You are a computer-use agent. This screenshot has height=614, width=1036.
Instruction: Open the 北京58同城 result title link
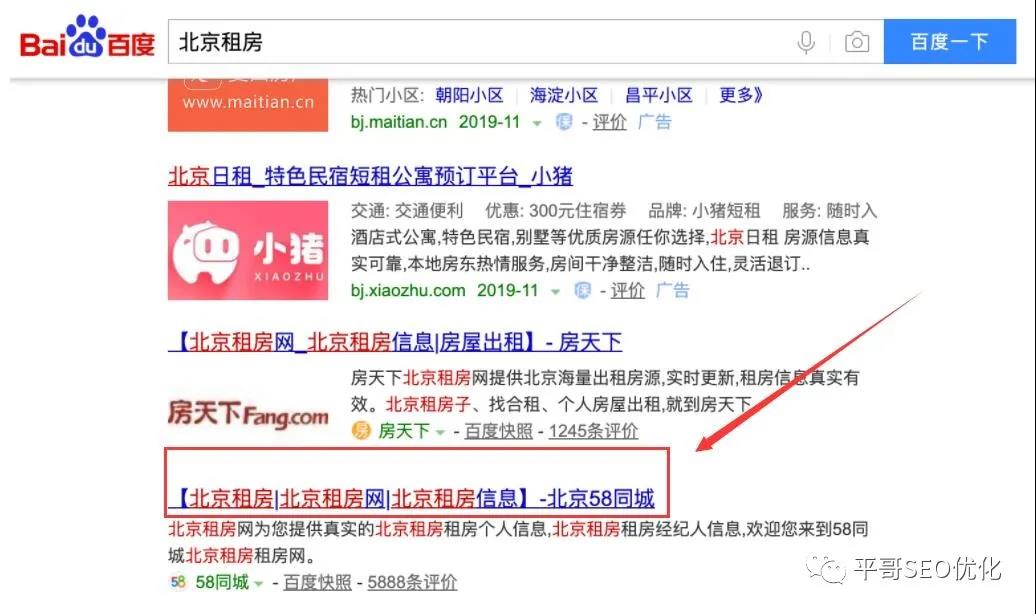click(412, 498)
